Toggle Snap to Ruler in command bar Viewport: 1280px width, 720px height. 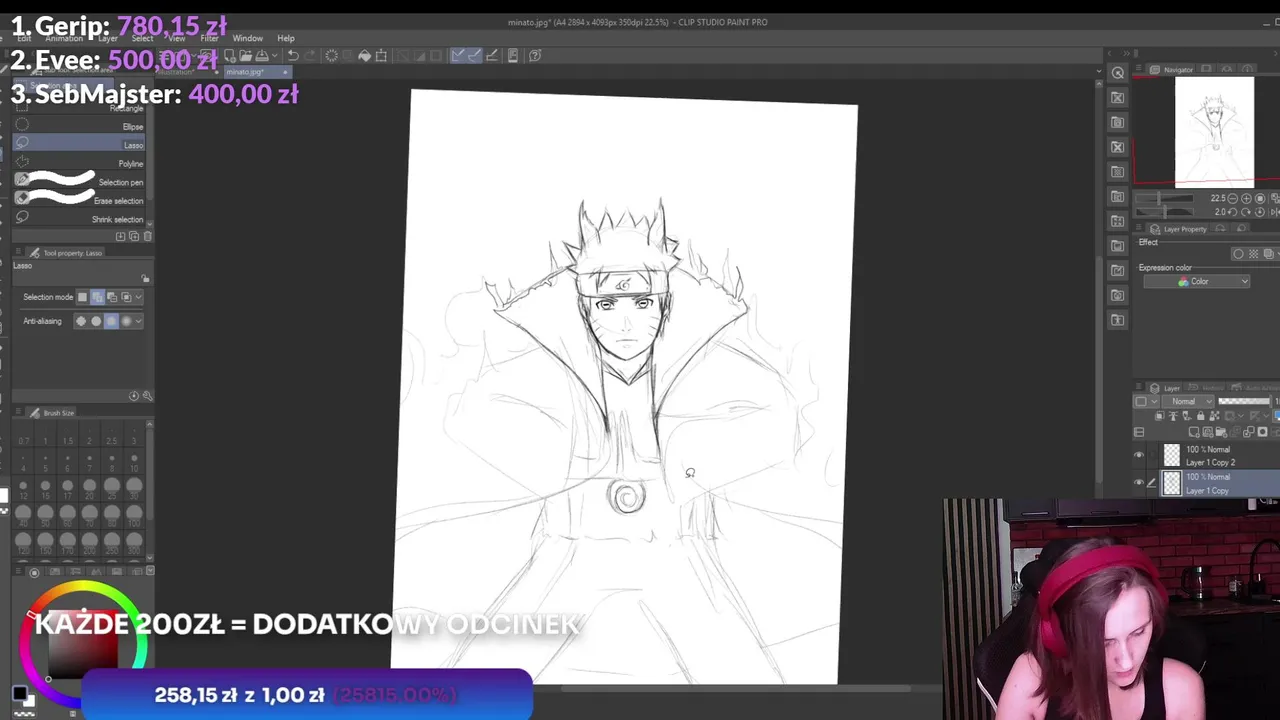(458, 56)
